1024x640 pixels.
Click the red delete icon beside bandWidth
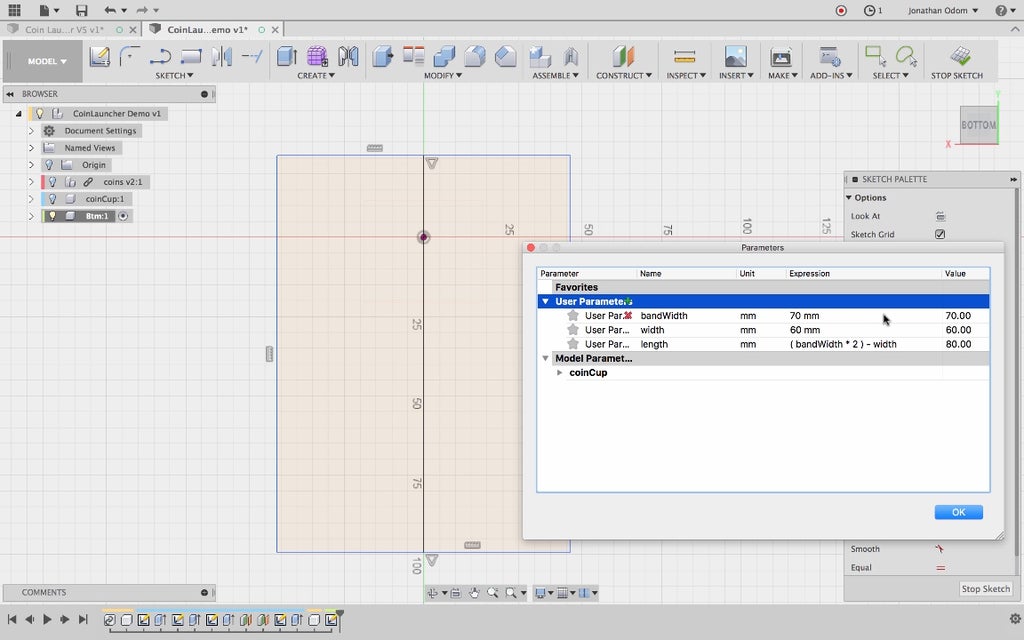627,315
